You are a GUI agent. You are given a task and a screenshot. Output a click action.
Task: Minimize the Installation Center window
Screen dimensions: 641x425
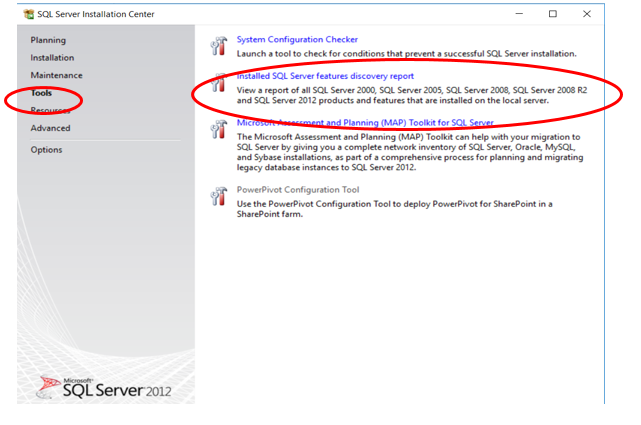[519, 14]
